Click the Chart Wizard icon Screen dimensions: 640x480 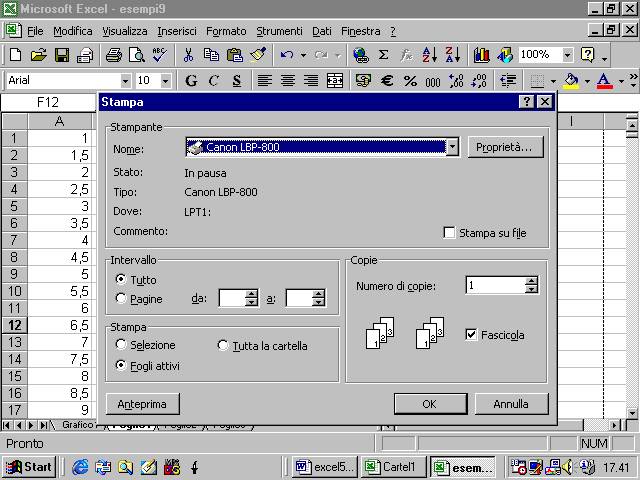pyautogui.click(x=482, y=55)
